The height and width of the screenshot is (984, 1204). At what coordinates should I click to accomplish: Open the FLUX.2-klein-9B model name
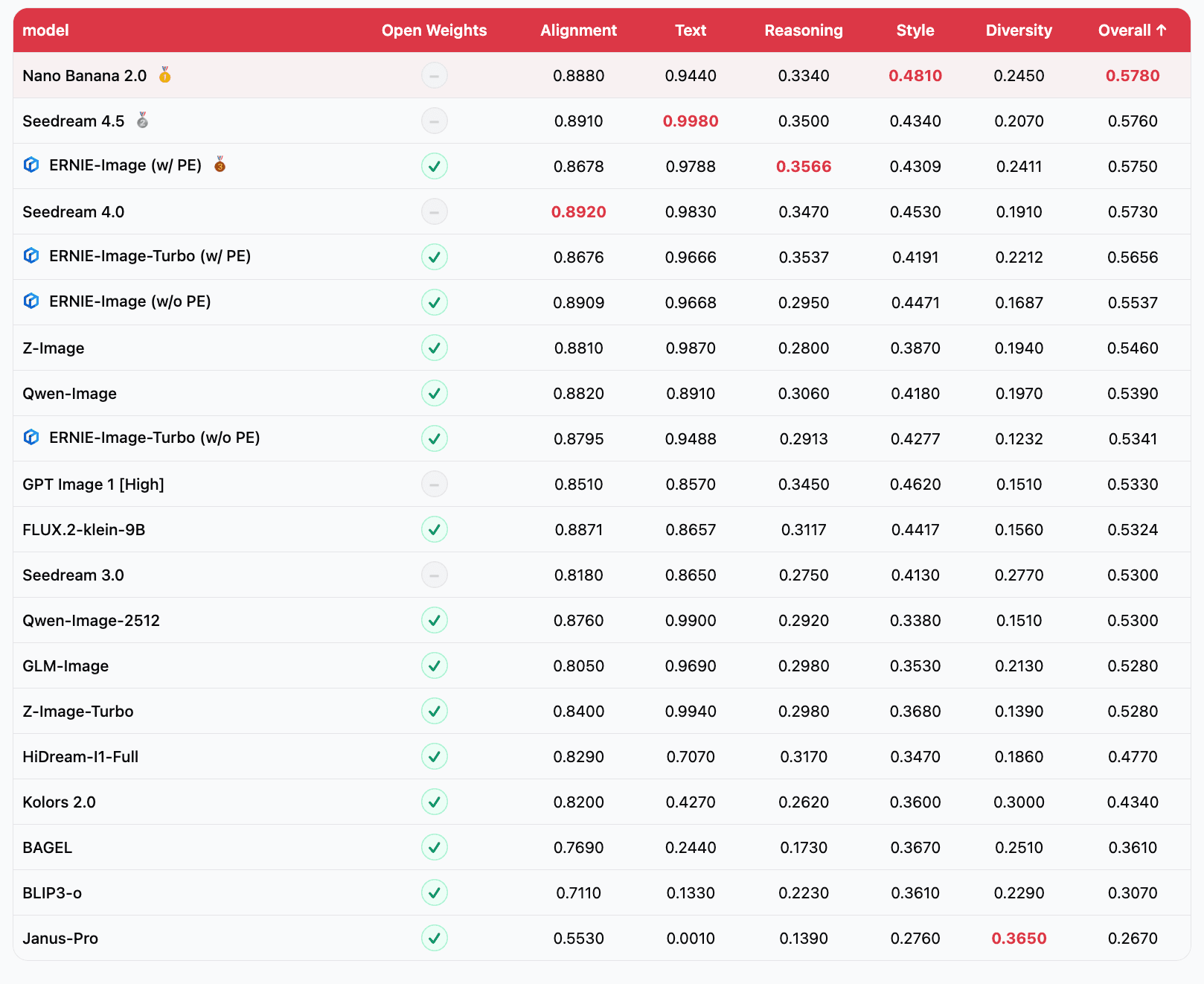tap(84, 530)
